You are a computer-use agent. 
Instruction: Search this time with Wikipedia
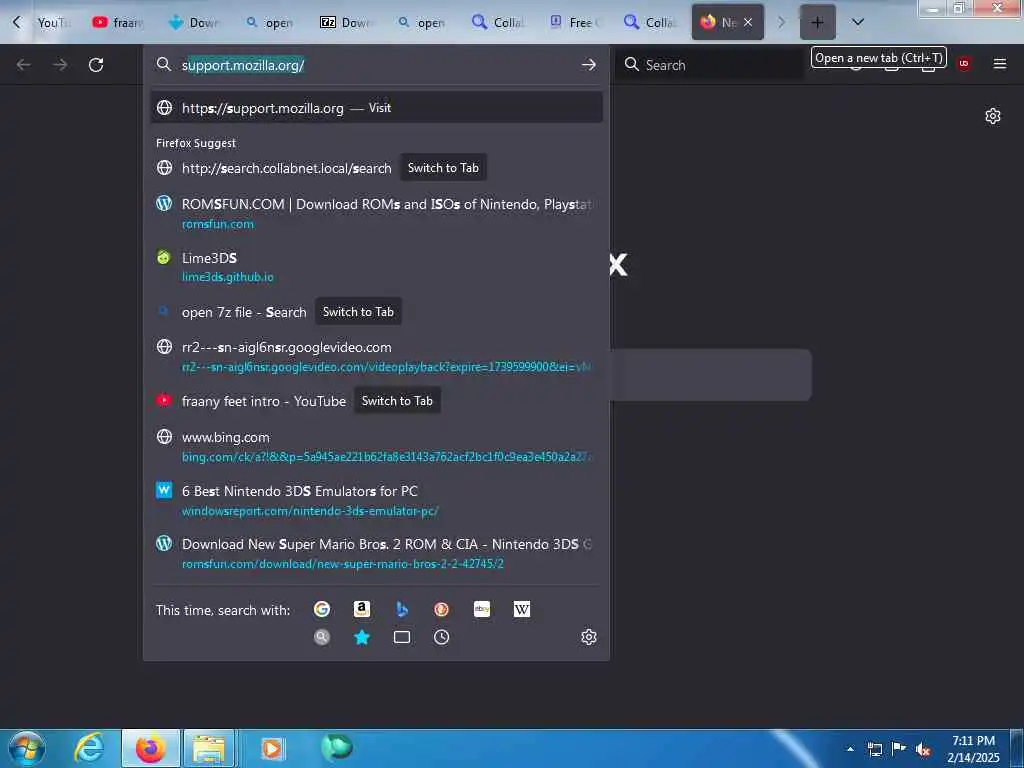pos(522,609)
